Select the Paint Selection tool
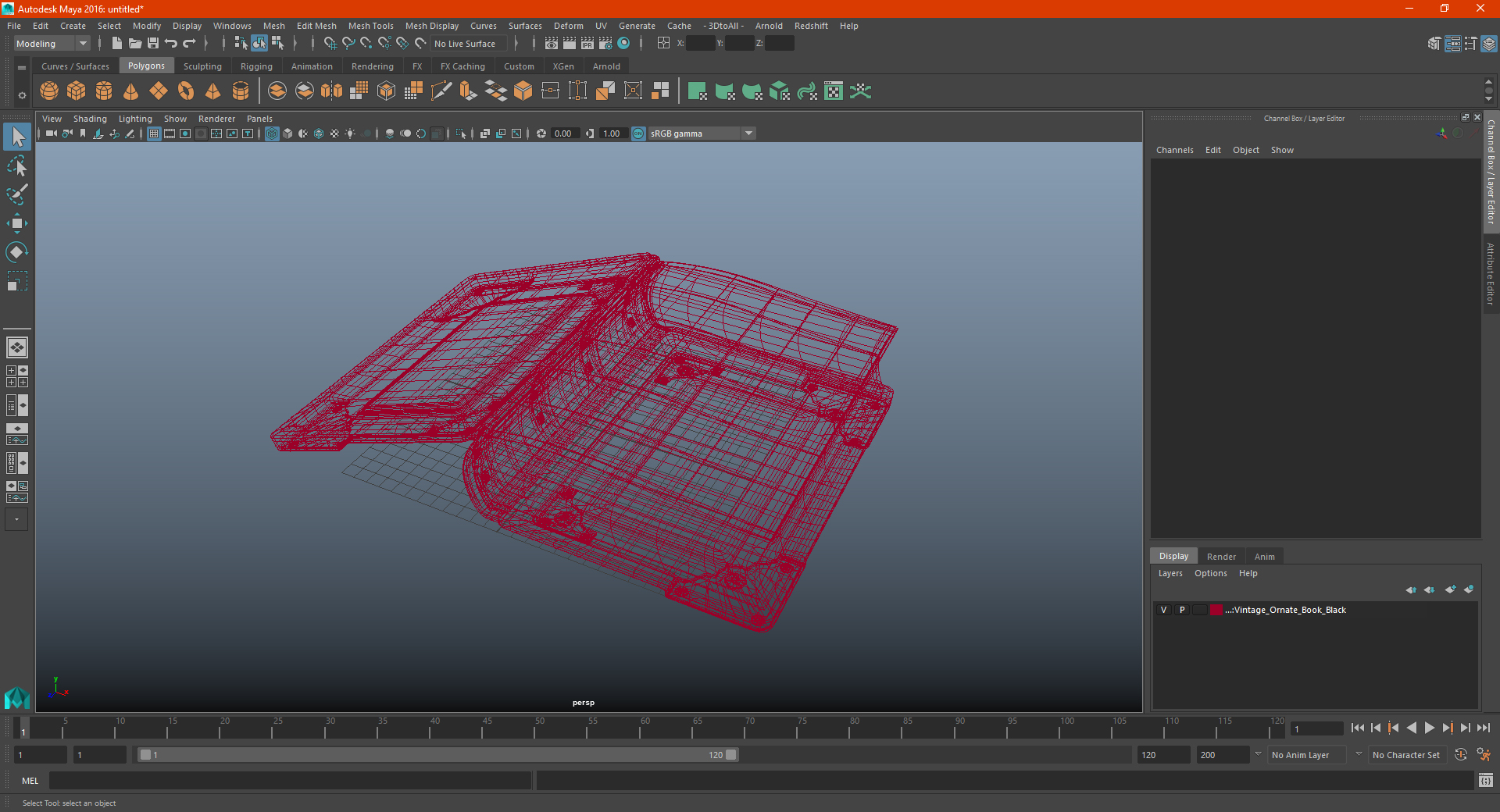1500x812 pixels. coord(17,194)
